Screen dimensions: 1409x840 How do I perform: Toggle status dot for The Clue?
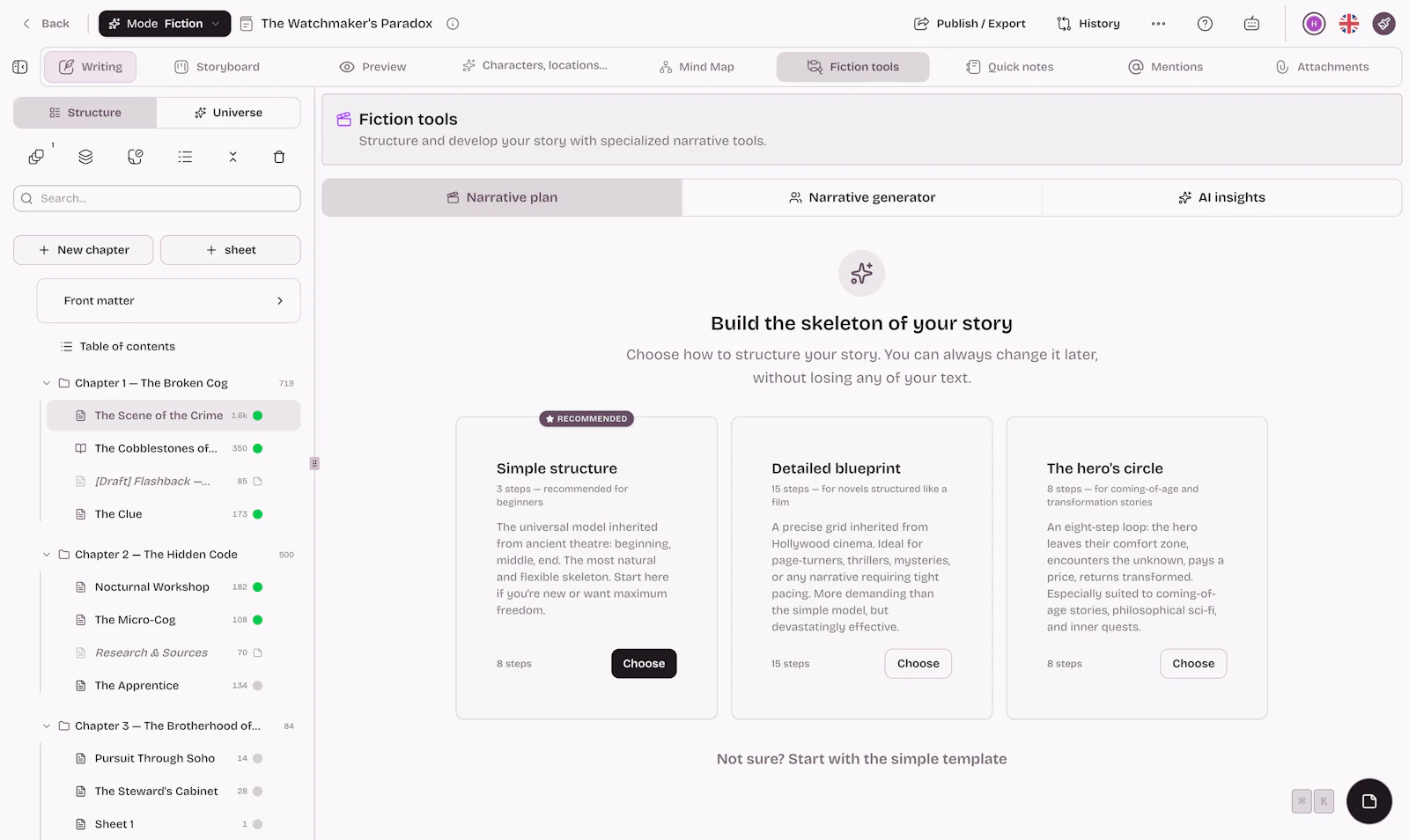258,514
